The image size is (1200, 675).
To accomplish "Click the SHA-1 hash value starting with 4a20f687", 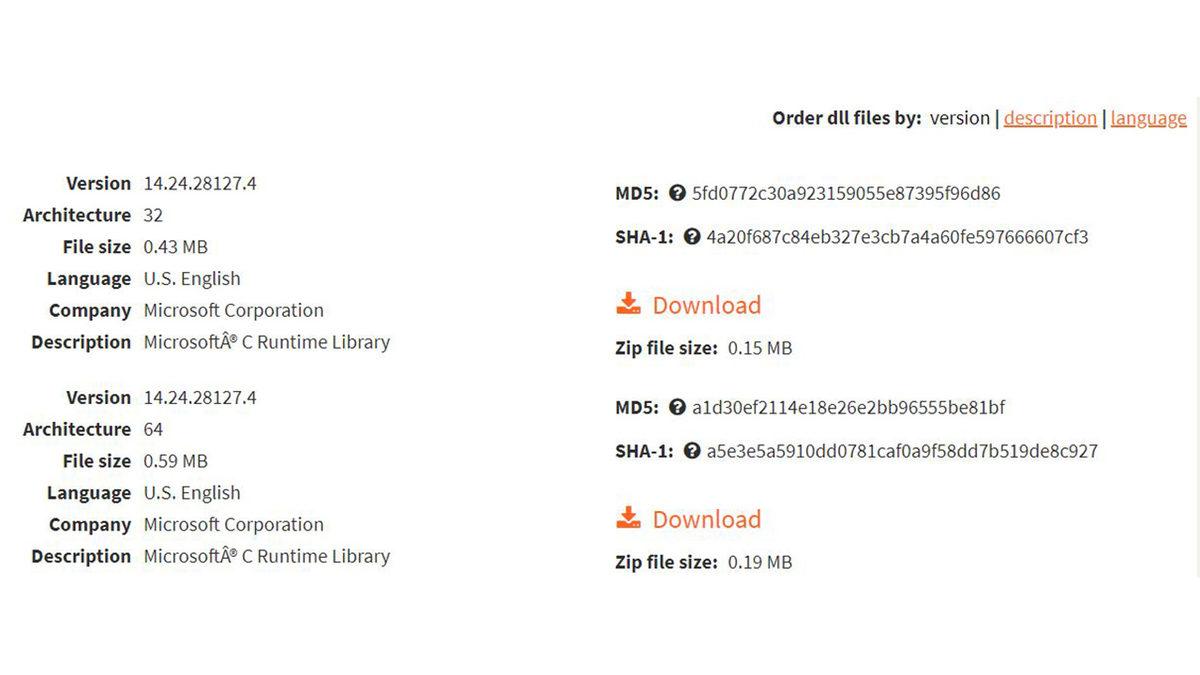I will 897,237.
